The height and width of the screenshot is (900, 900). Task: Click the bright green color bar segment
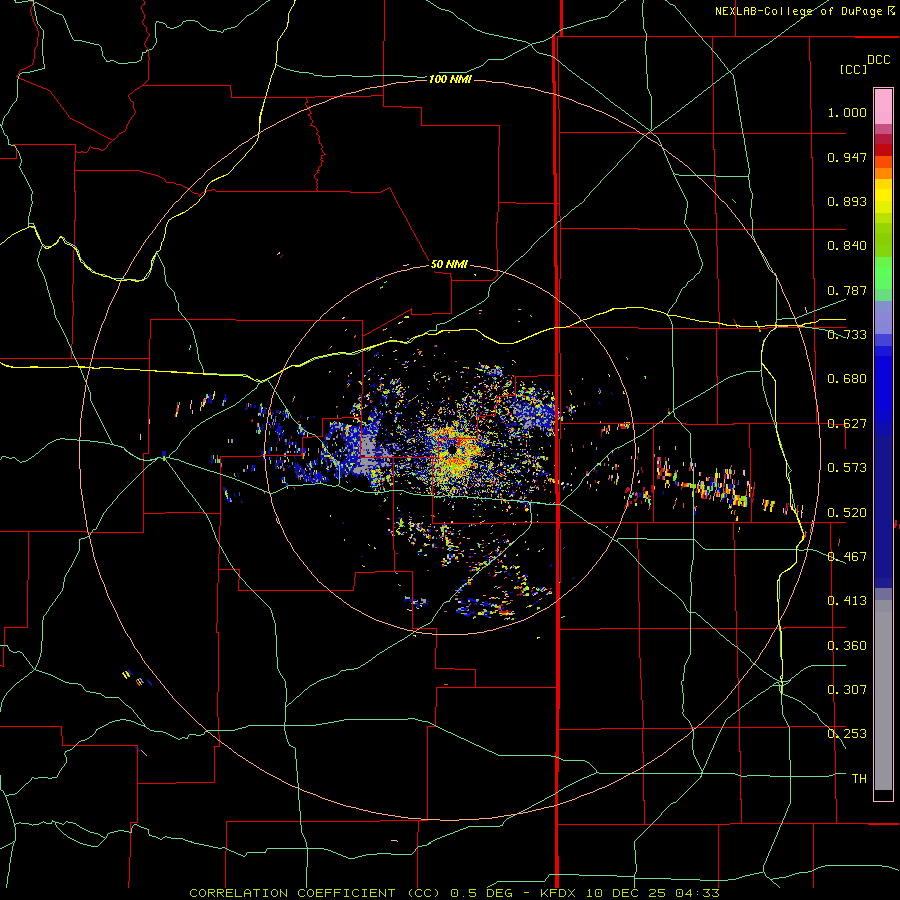pos(883,273)
